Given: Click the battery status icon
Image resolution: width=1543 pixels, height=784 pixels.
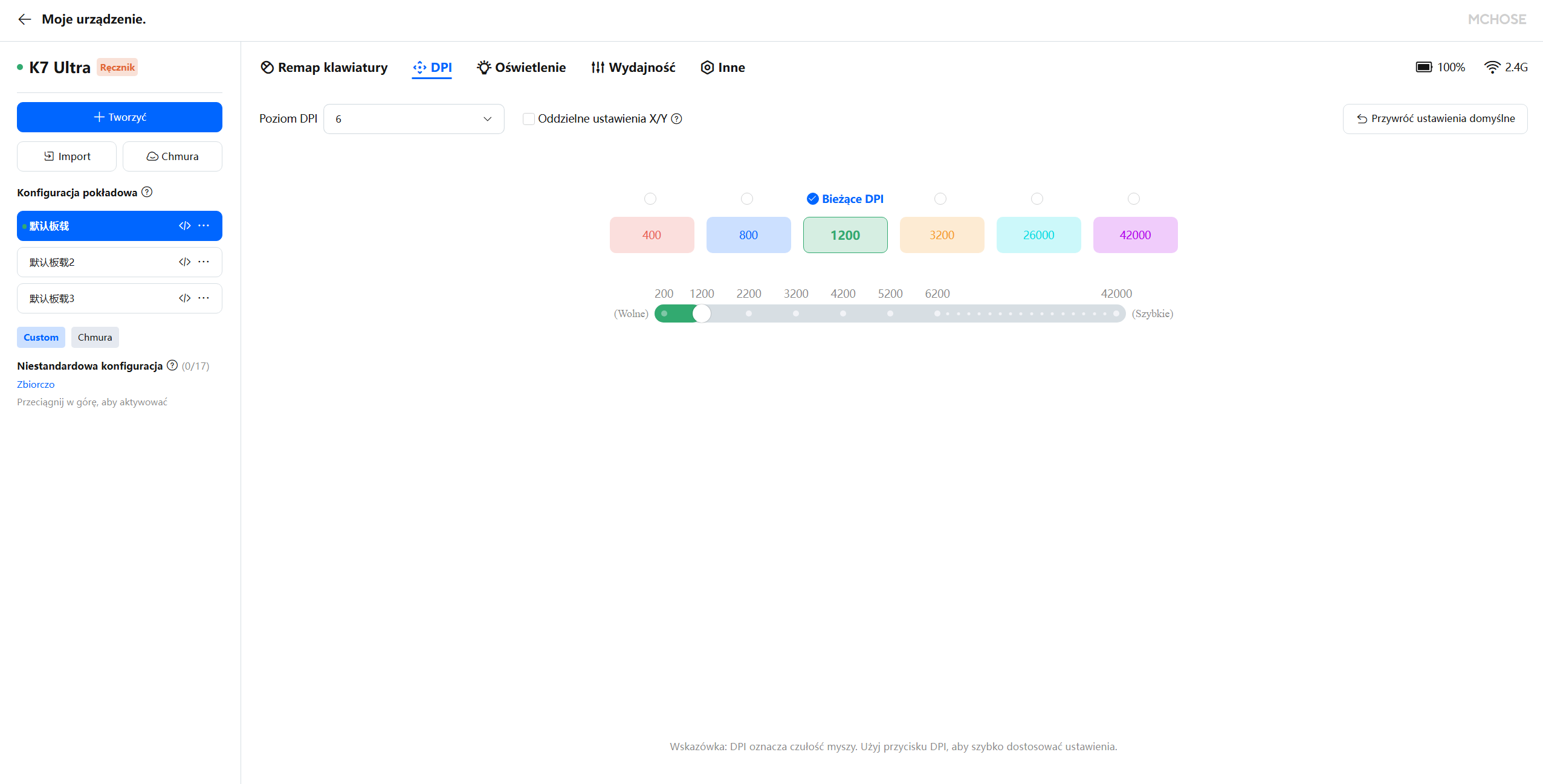Looking at the screenshot, I should coord(1424,67).
